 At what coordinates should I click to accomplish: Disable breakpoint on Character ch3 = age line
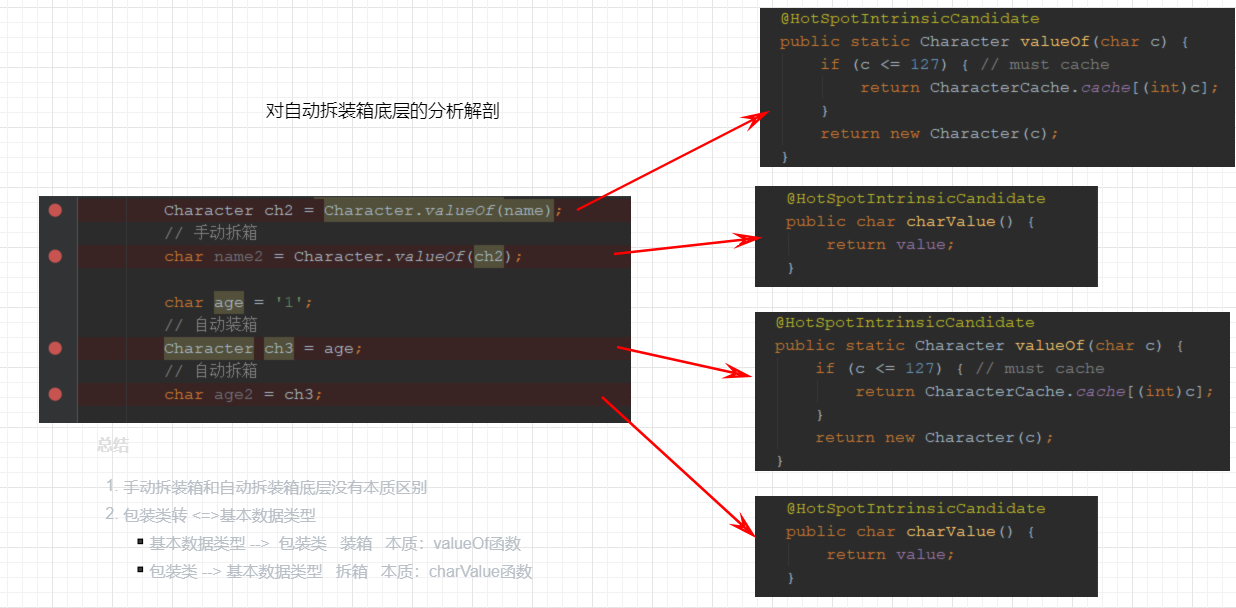[x=55, y=348]
